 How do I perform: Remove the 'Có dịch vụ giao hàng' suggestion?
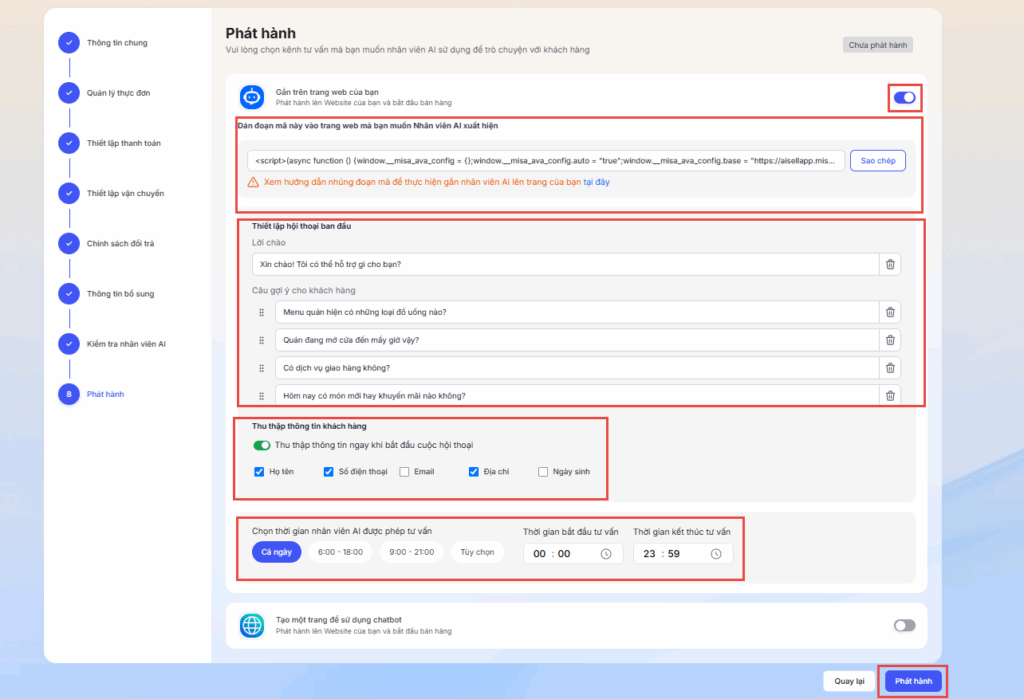pos(890,368)
